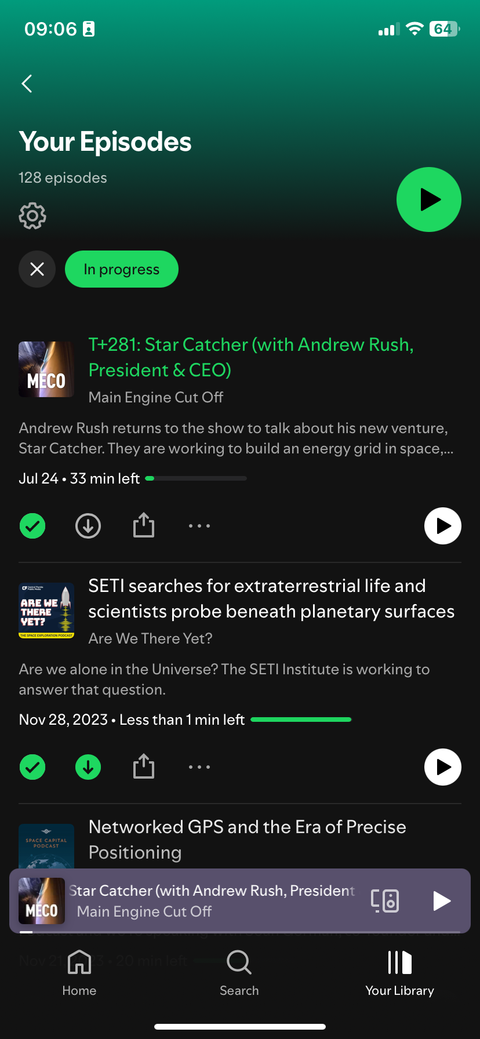
Task: Tap SETI episode progress bar
Action: (x=301, y=720)
